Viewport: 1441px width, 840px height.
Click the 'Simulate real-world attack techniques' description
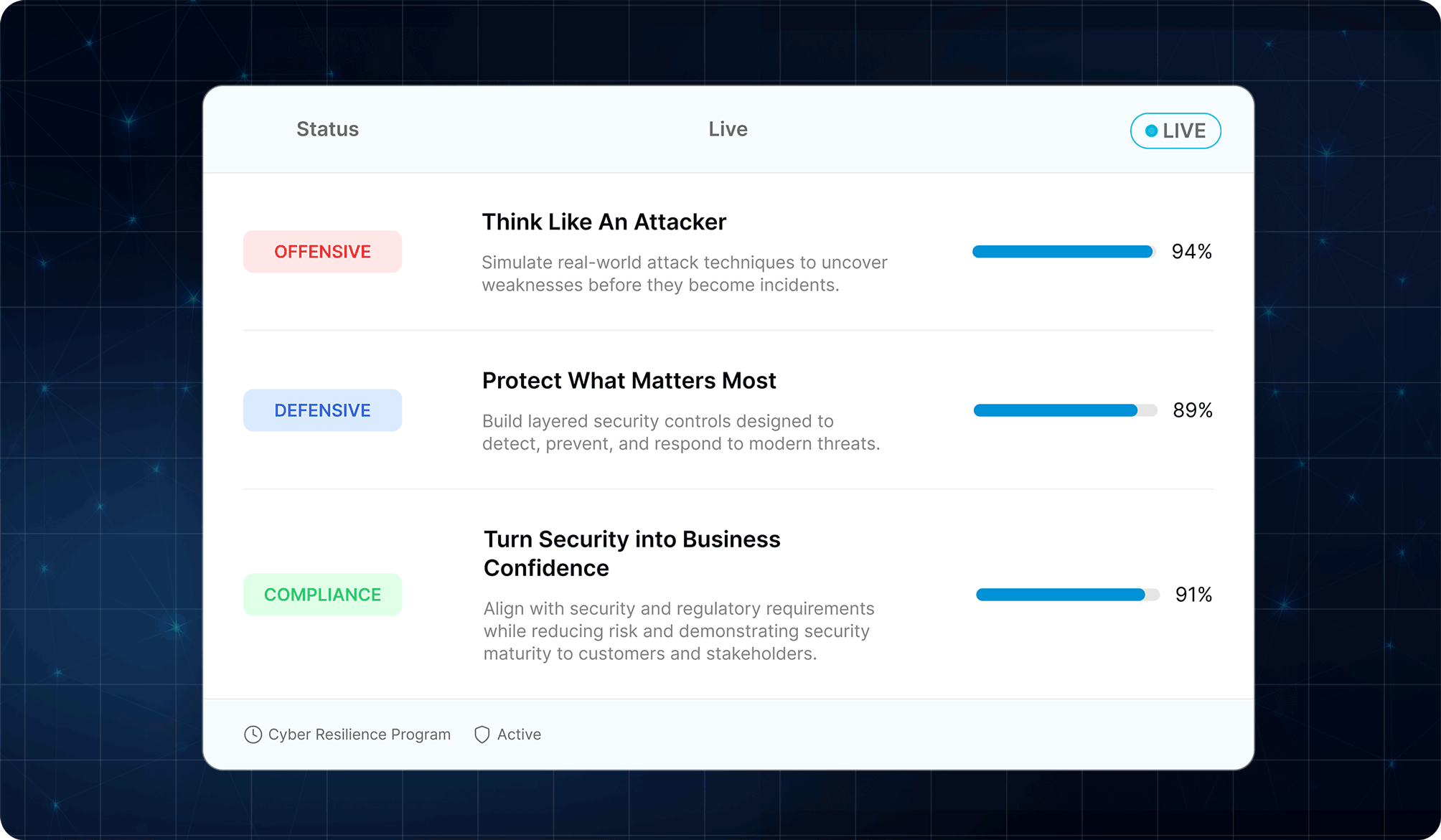pos(685,274)
